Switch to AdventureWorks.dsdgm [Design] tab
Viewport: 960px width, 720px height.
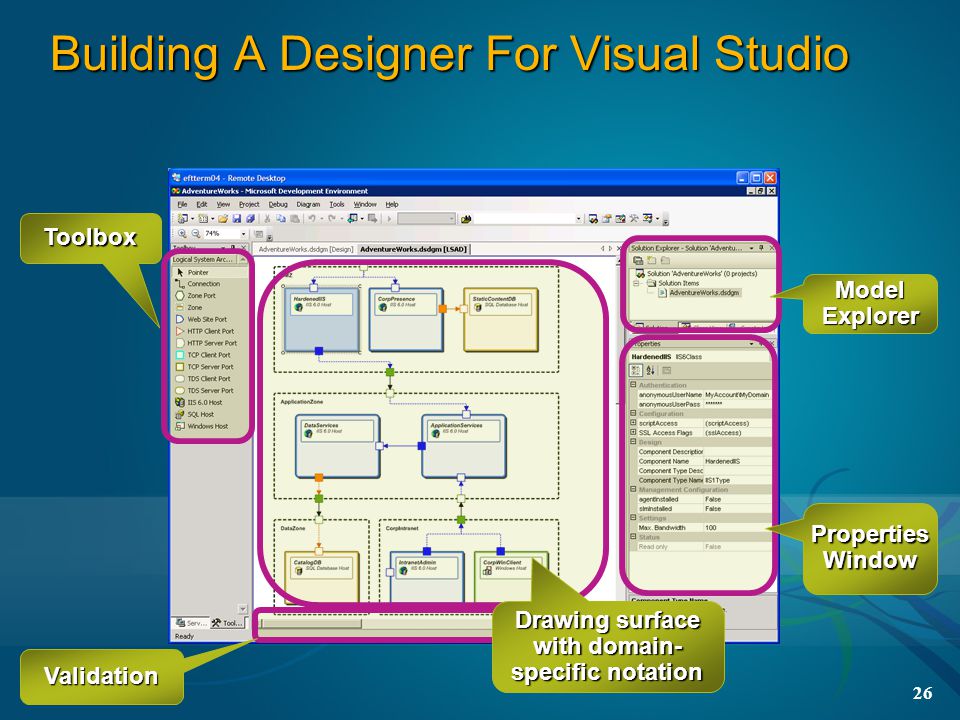click(x=306, y=249)
